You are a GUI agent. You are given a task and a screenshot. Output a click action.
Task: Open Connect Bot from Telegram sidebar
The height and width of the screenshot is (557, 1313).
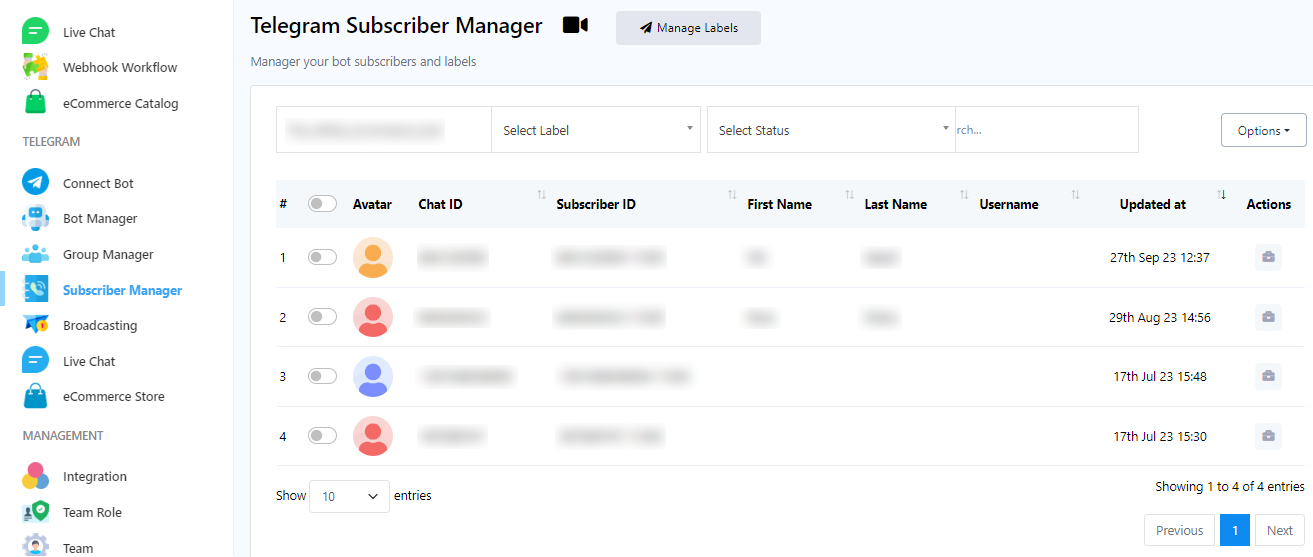pos(97,183)
